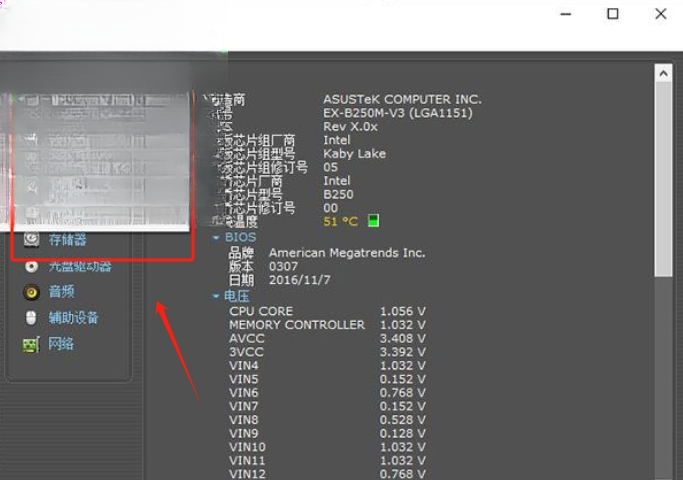This screenshot has height=480, width=683.
Task: Select the VIN8 row label
Action: point(244,419)
